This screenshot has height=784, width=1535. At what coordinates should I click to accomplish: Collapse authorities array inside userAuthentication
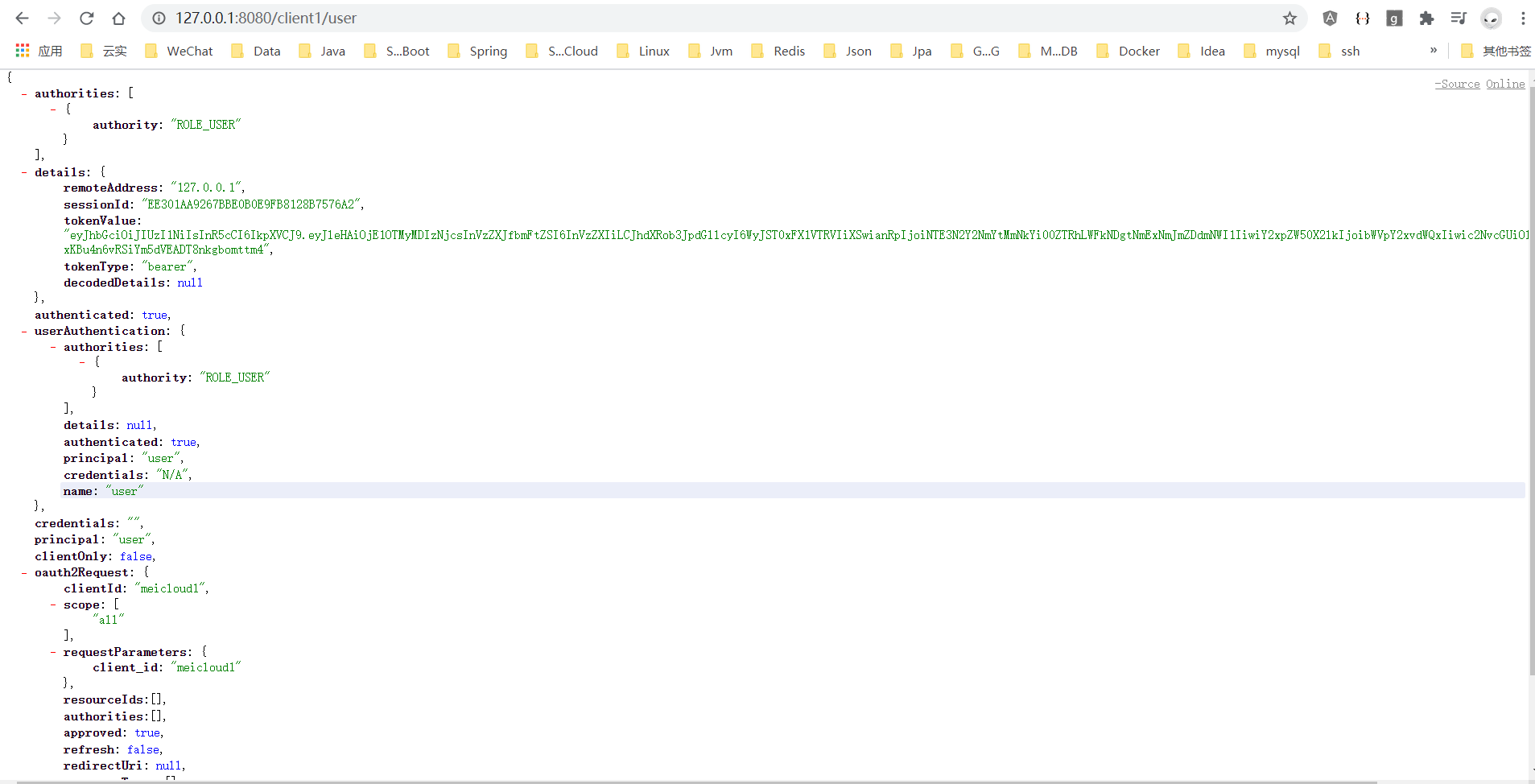pos(53,347)
